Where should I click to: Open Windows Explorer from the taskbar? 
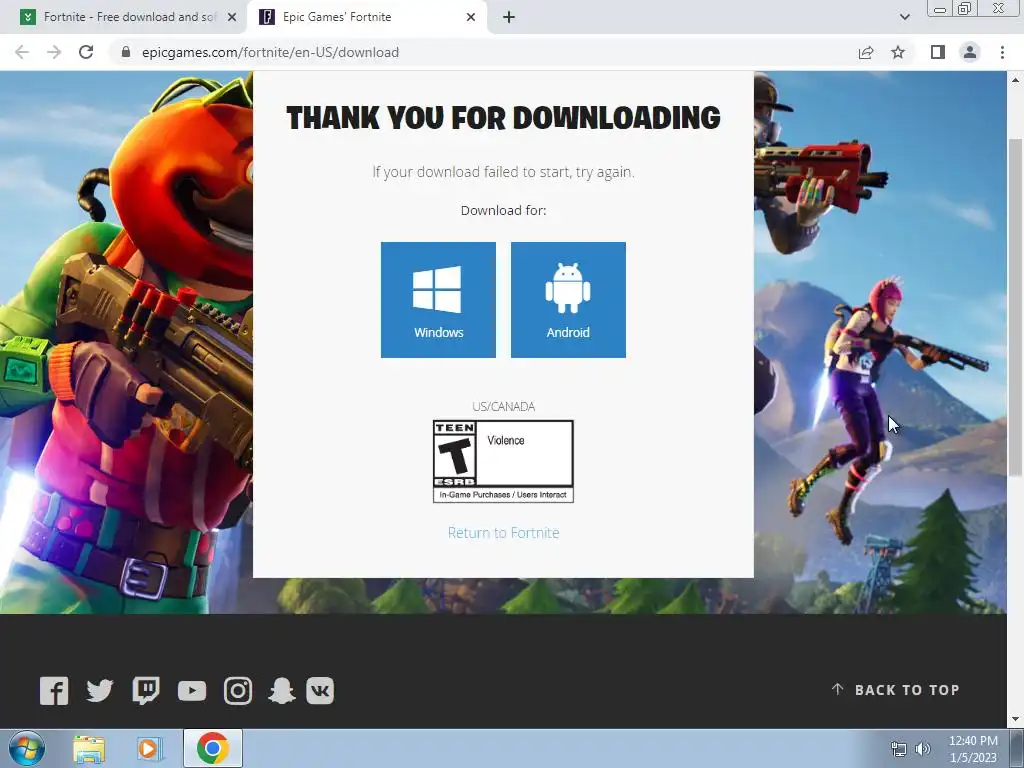[89, 748]
